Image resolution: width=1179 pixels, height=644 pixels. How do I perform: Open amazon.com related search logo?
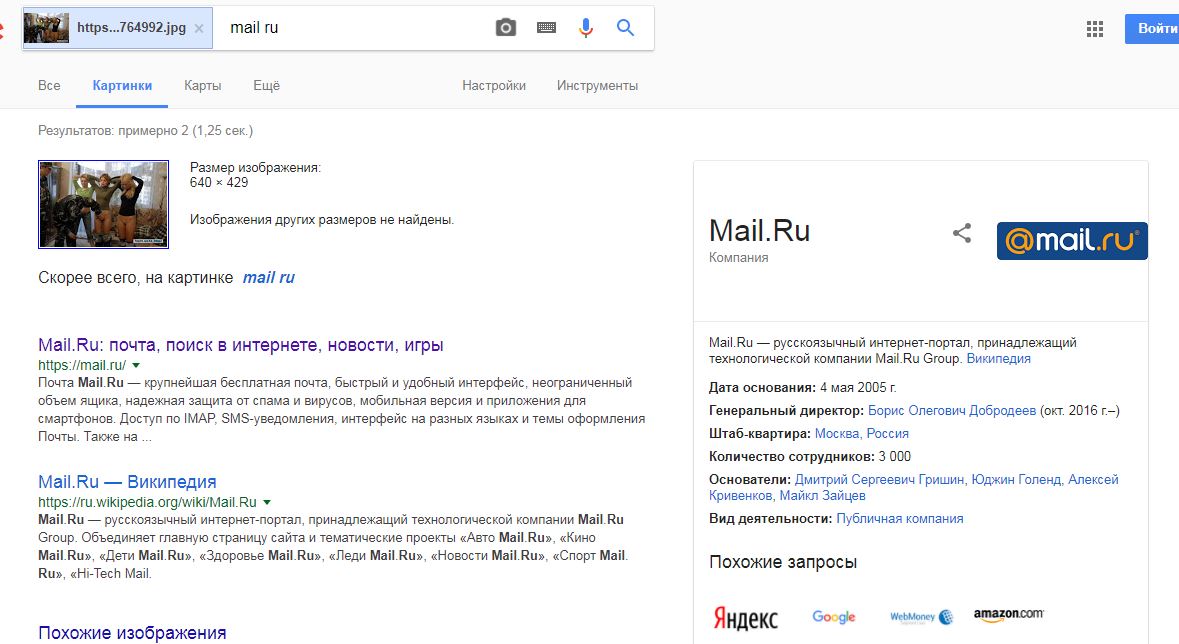pyautogui.click(x=1008, y=615)
